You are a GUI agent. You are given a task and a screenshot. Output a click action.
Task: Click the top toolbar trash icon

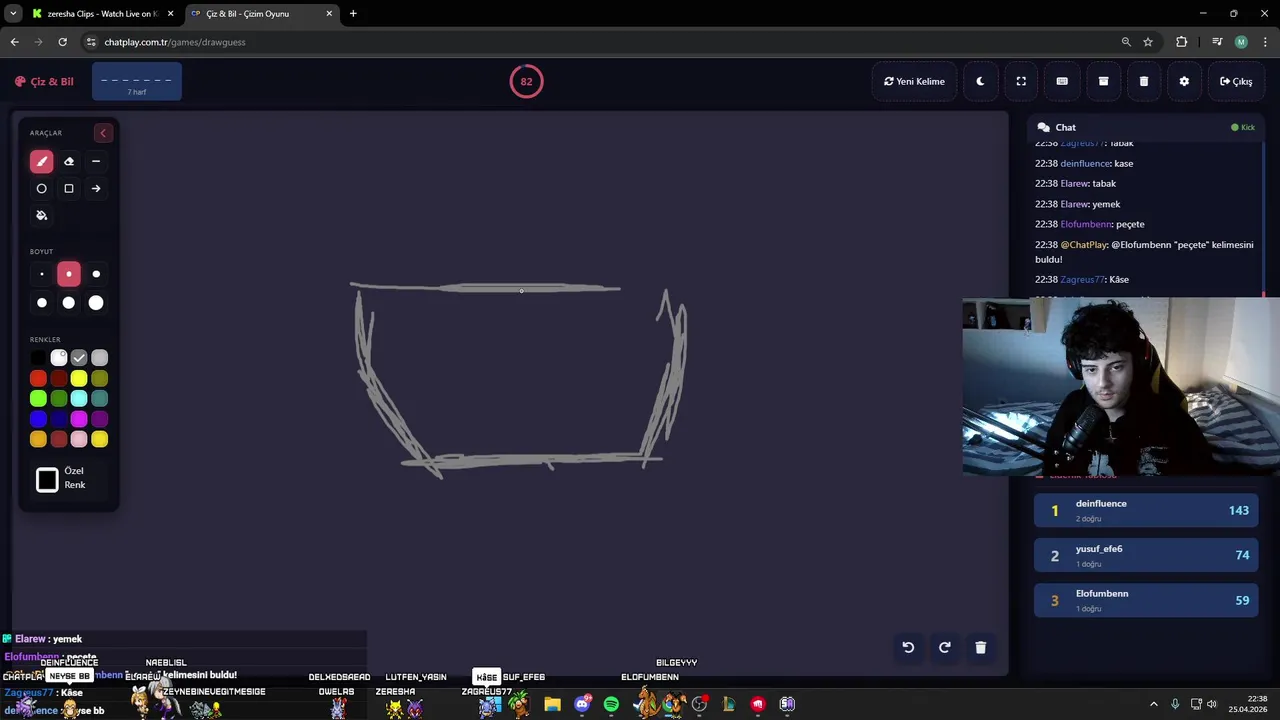[1144, 81]
